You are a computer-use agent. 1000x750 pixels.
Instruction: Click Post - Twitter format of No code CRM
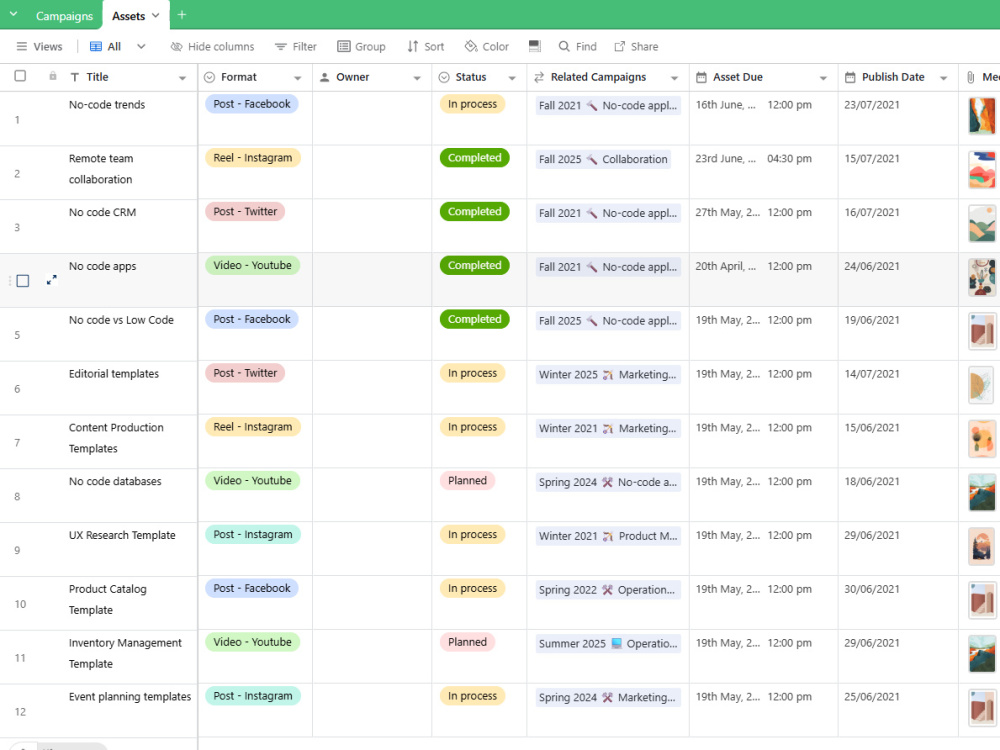click(x=246, y=212)
